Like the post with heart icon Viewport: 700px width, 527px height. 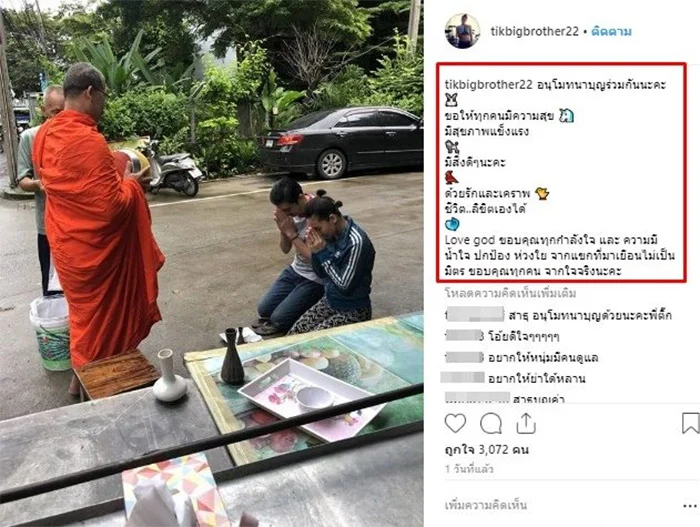pyautogui.click(x=455, y=423)
